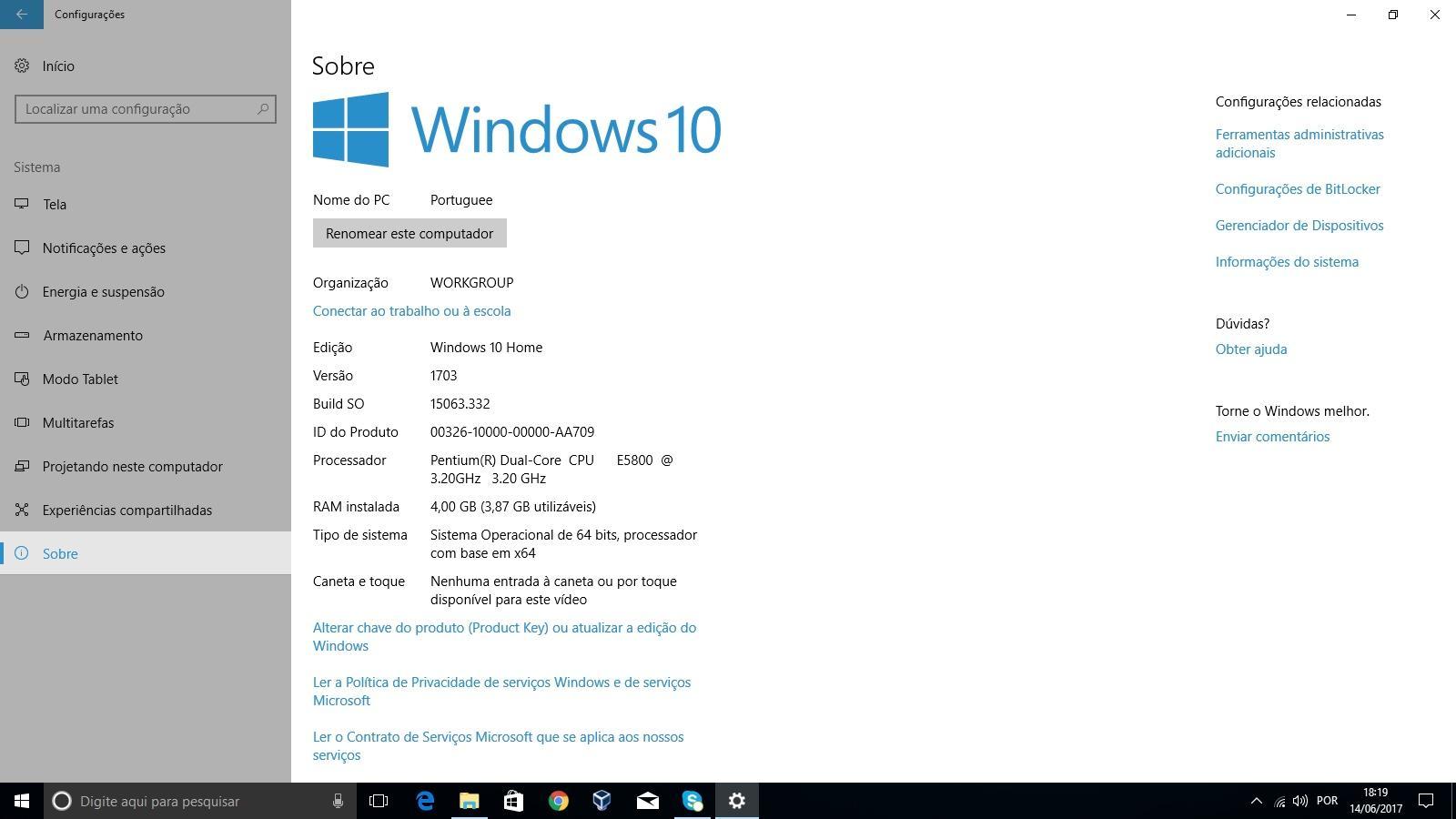The image size is (1456, 819).
Task: Open Ferramentas administrativas adicionais link
Action: click(1299, 144)
